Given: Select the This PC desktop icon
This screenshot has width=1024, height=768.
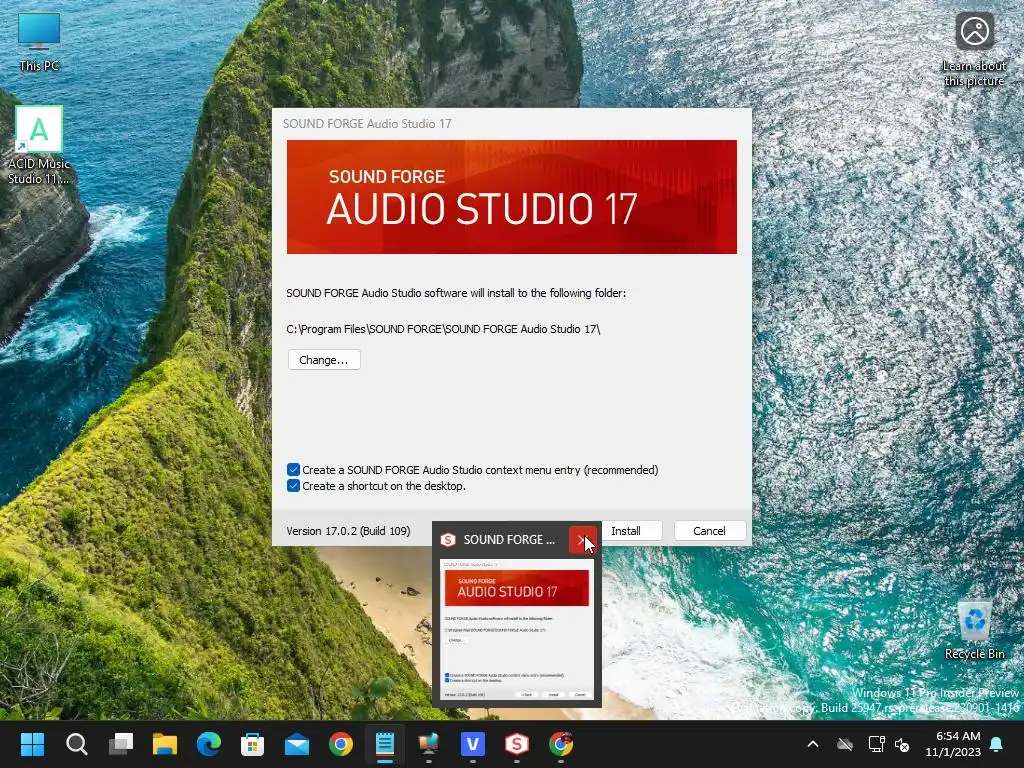Looking at the screenshot, I should pyautogui.click(x=39, y=42).
